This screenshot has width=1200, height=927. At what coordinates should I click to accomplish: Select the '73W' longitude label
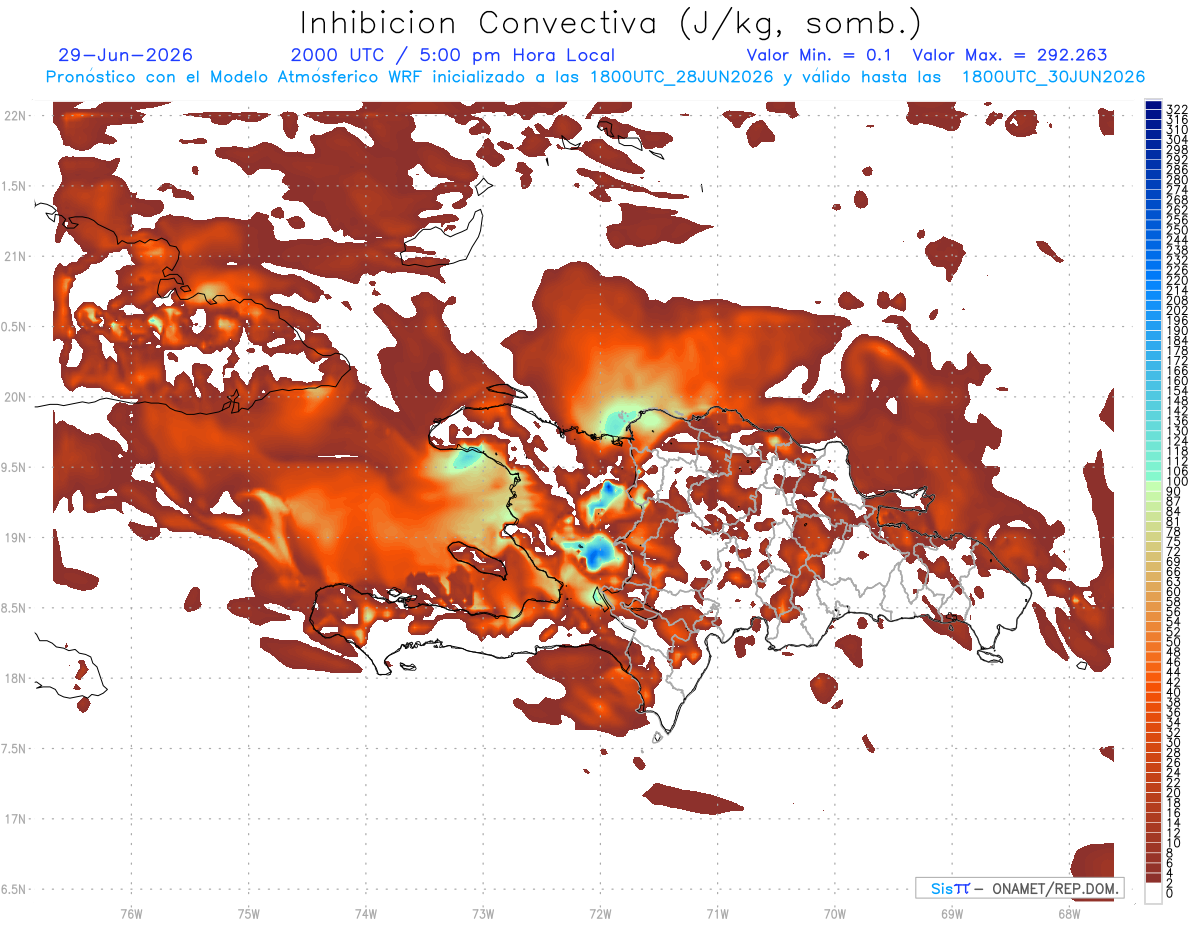483,913
